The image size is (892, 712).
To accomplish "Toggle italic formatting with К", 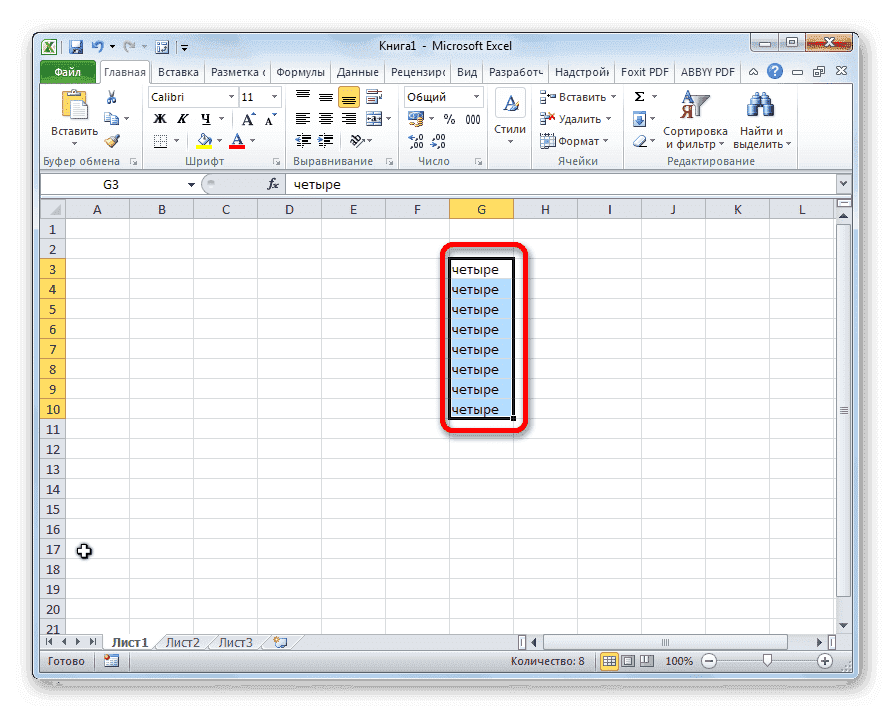I will click(182, 118).
